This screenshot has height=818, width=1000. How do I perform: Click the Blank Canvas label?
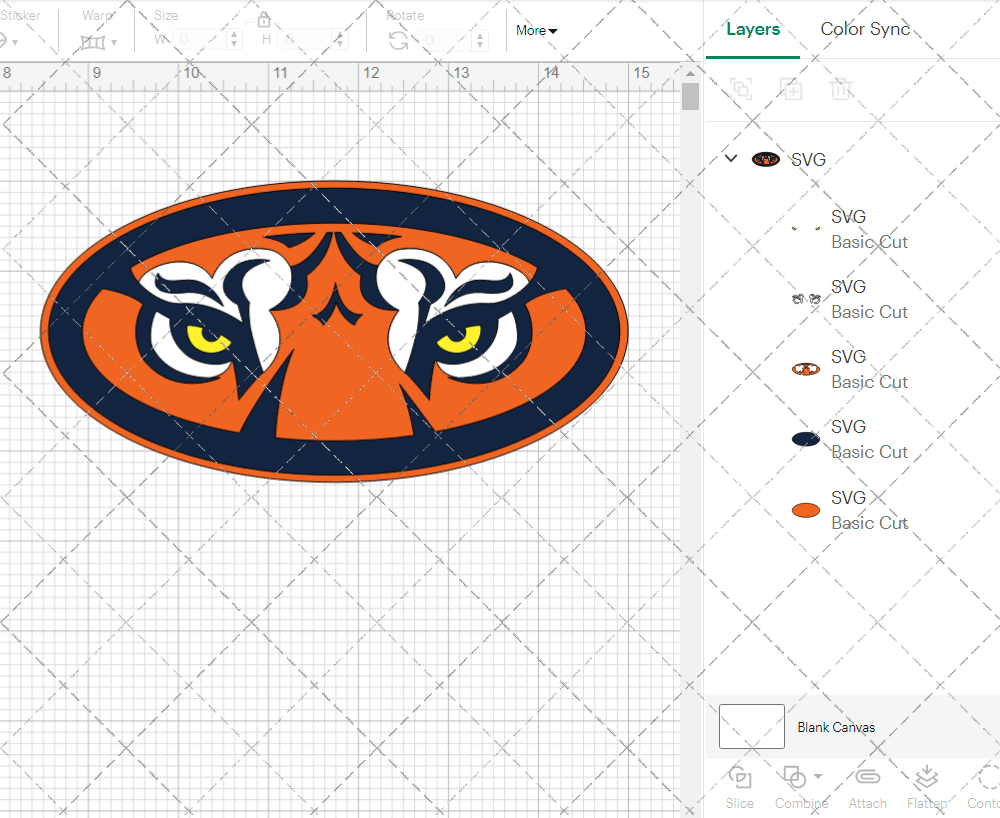coord(836,727)
